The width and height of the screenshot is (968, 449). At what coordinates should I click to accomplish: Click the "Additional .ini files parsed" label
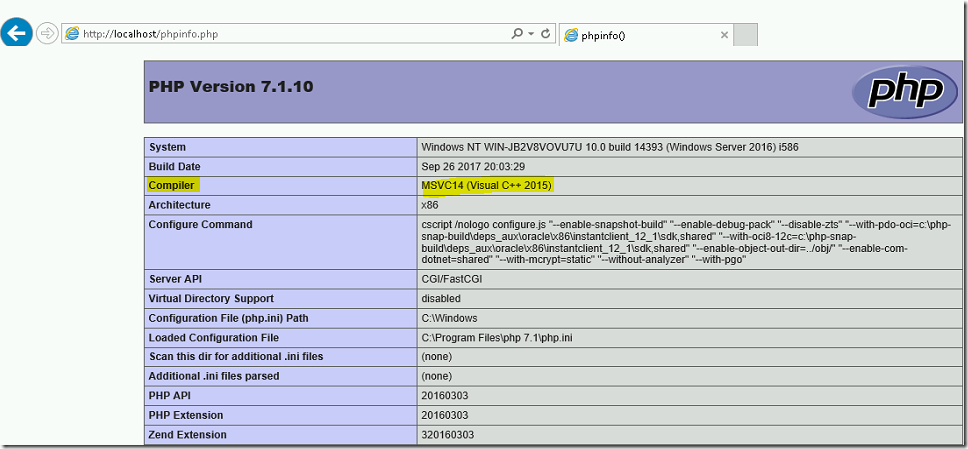point(214,376)
